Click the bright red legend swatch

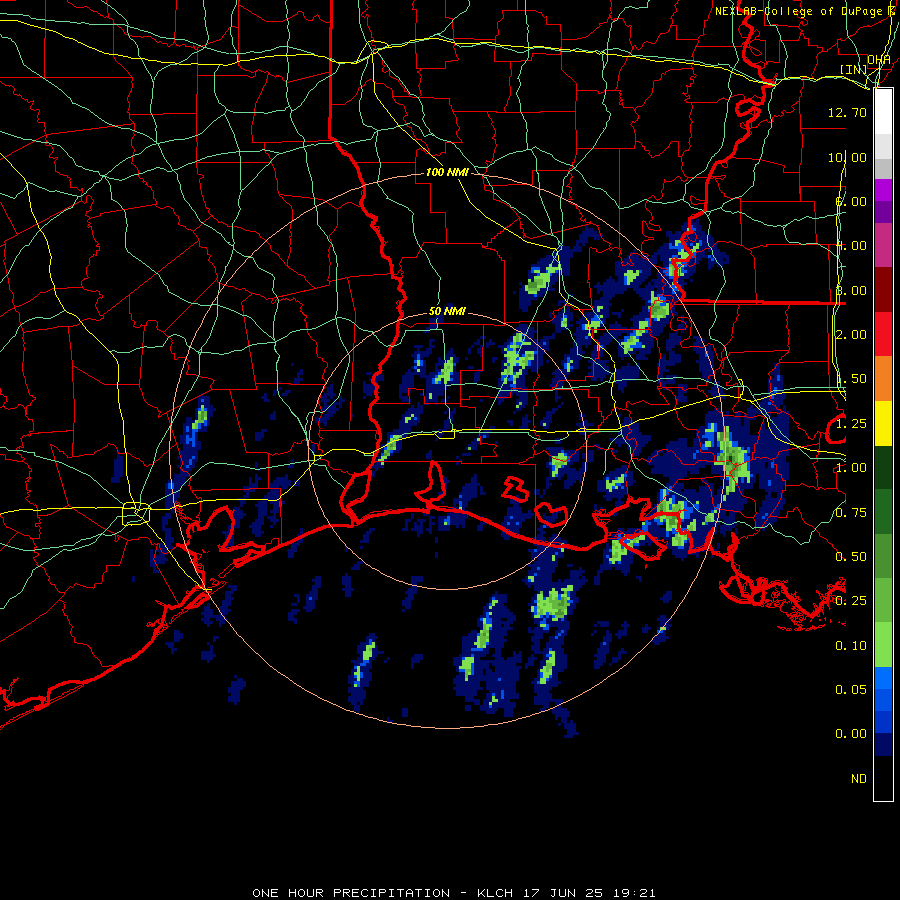pyautogui.click(x=883, y=334)
